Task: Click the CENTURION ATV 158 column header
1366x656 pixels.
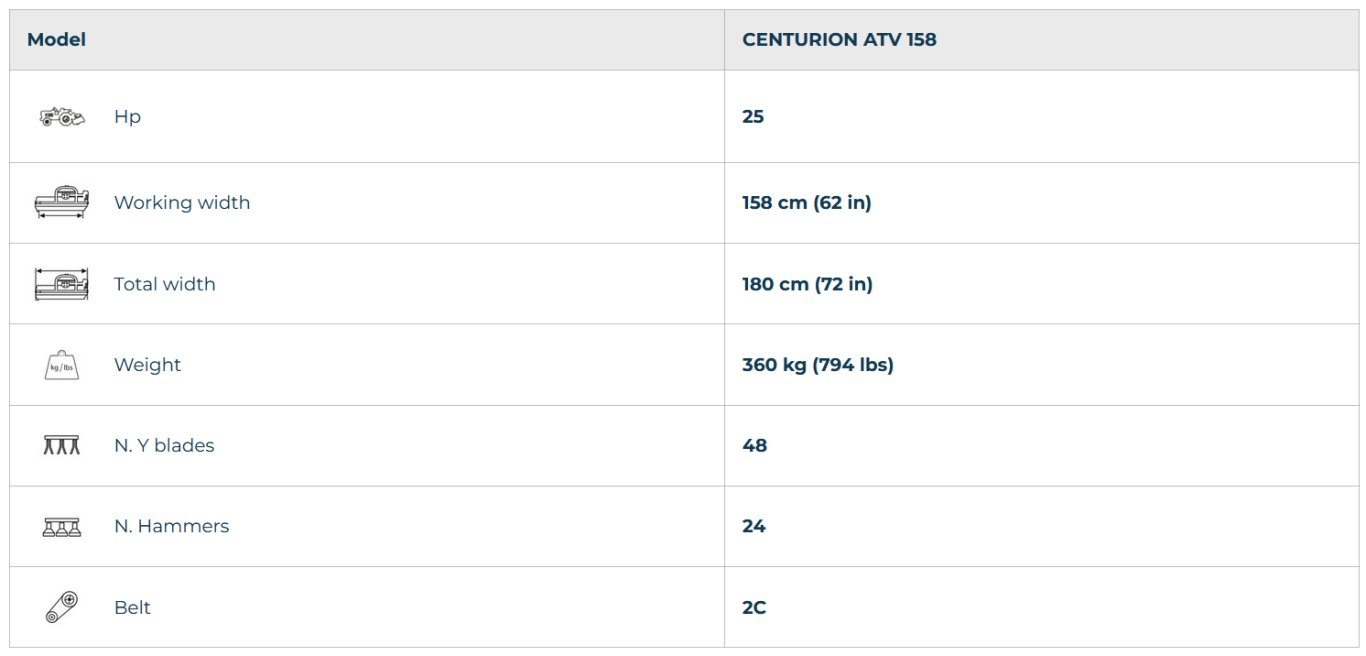Action: [839, 40]
